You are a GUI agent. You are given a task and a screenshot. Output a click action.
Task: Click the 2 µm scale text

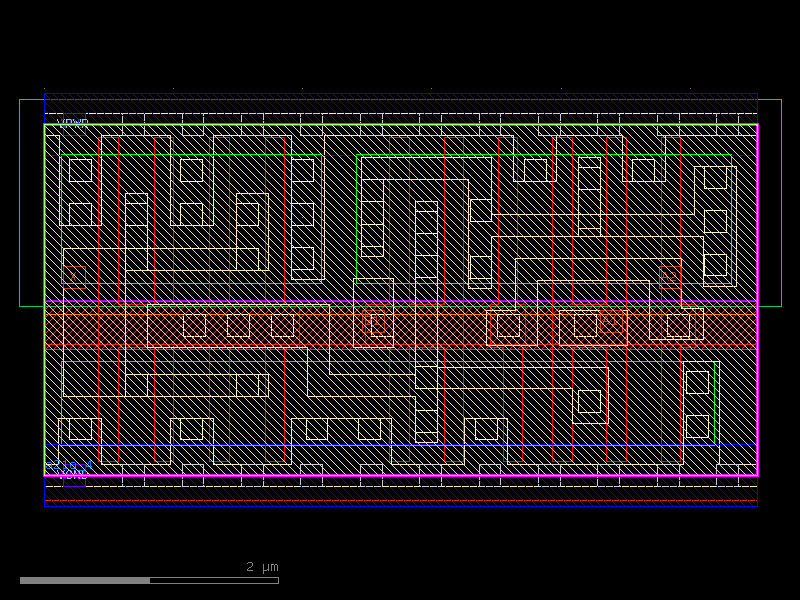tap(262, 567)
